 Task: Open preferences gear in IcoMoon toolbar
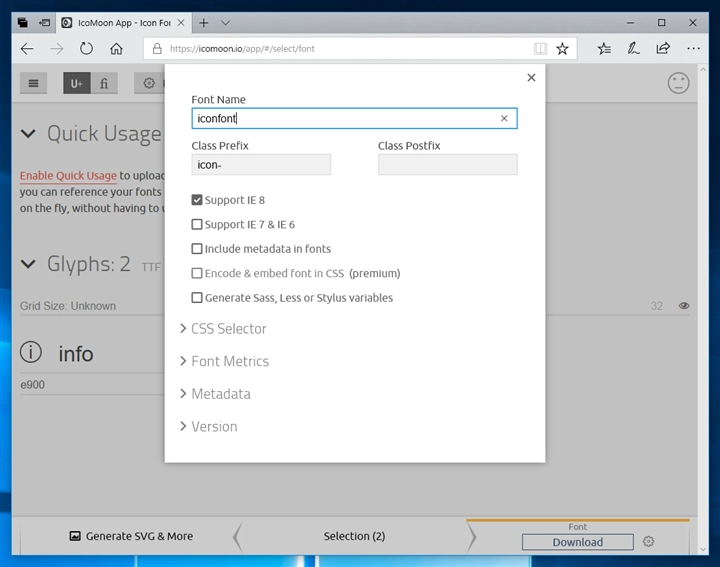[x=149, y=83]
